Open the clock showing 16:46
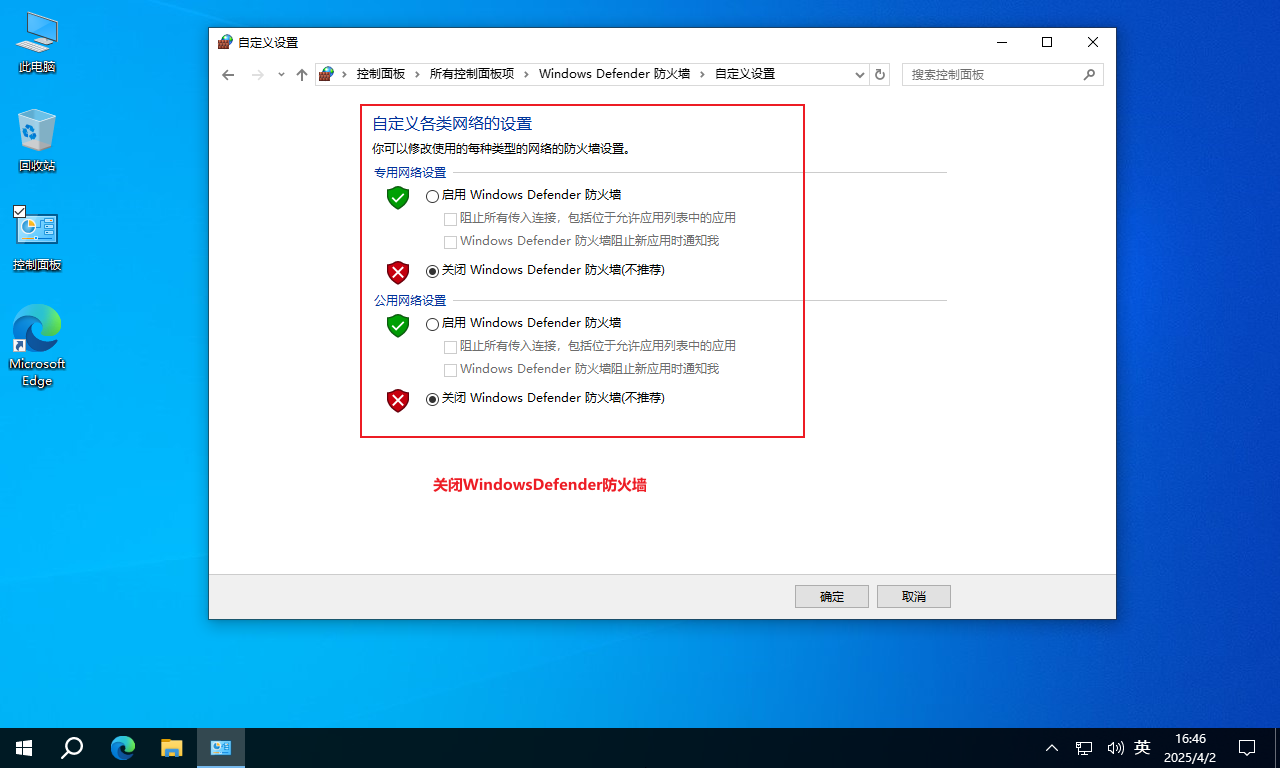 (x=1190, y=748)
